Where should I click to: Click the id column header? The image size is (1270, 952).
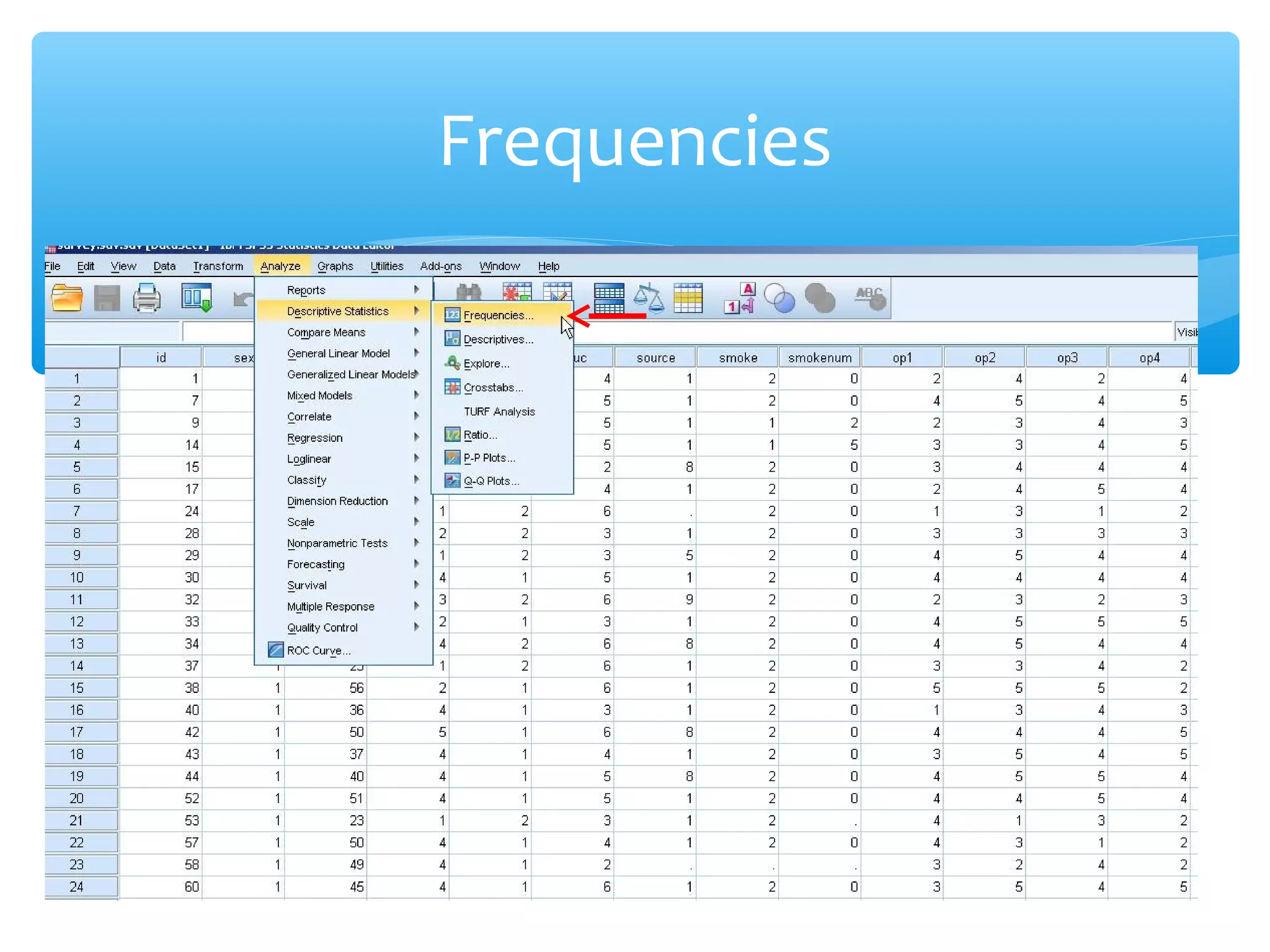tap(161, 358)
